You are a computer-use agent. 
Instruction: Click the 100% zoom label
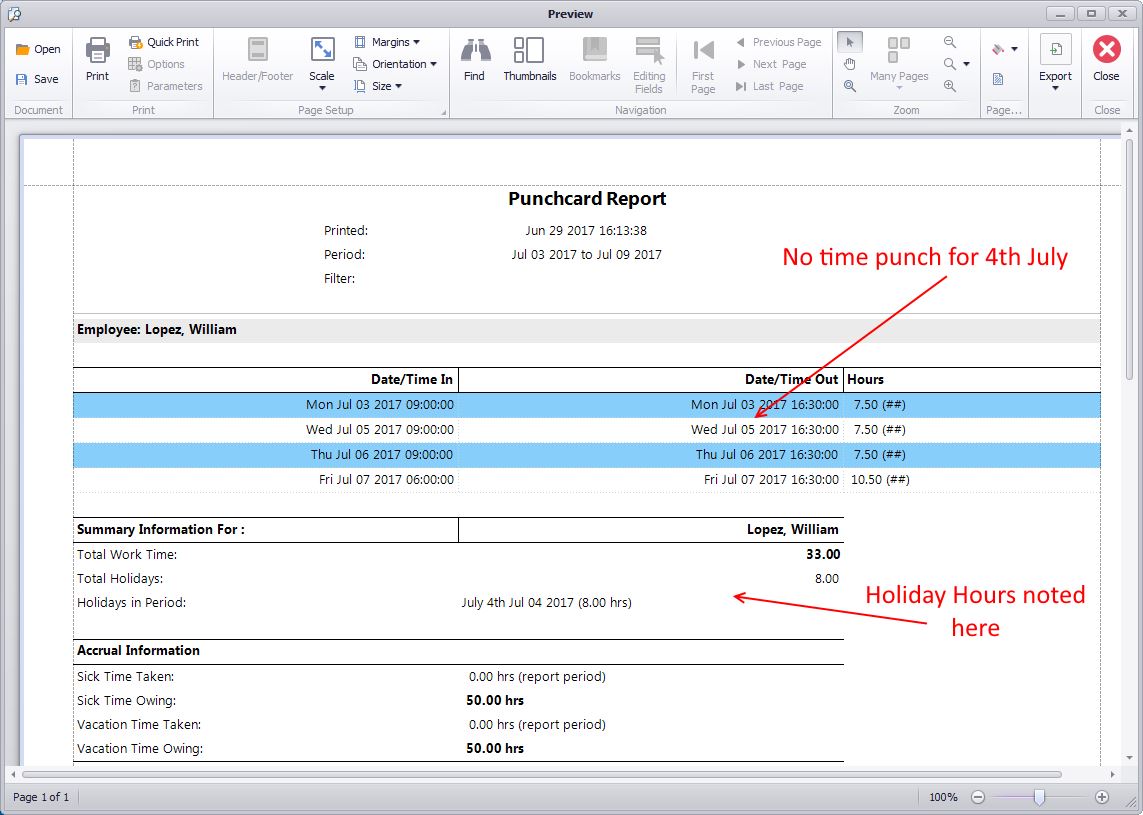click(943, 798)
